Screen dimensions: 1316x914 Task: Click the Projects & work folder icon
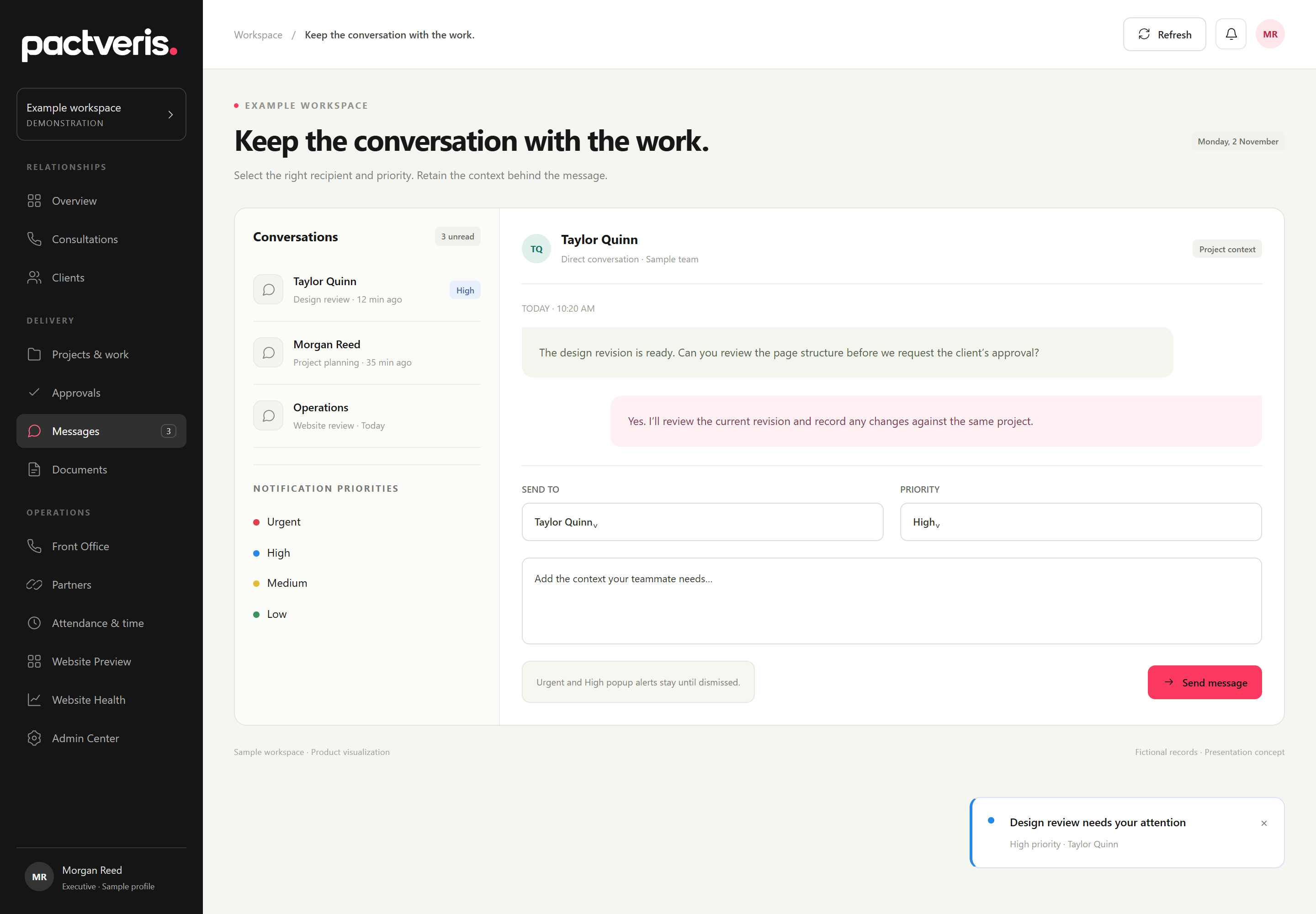(x=34, y=355)
